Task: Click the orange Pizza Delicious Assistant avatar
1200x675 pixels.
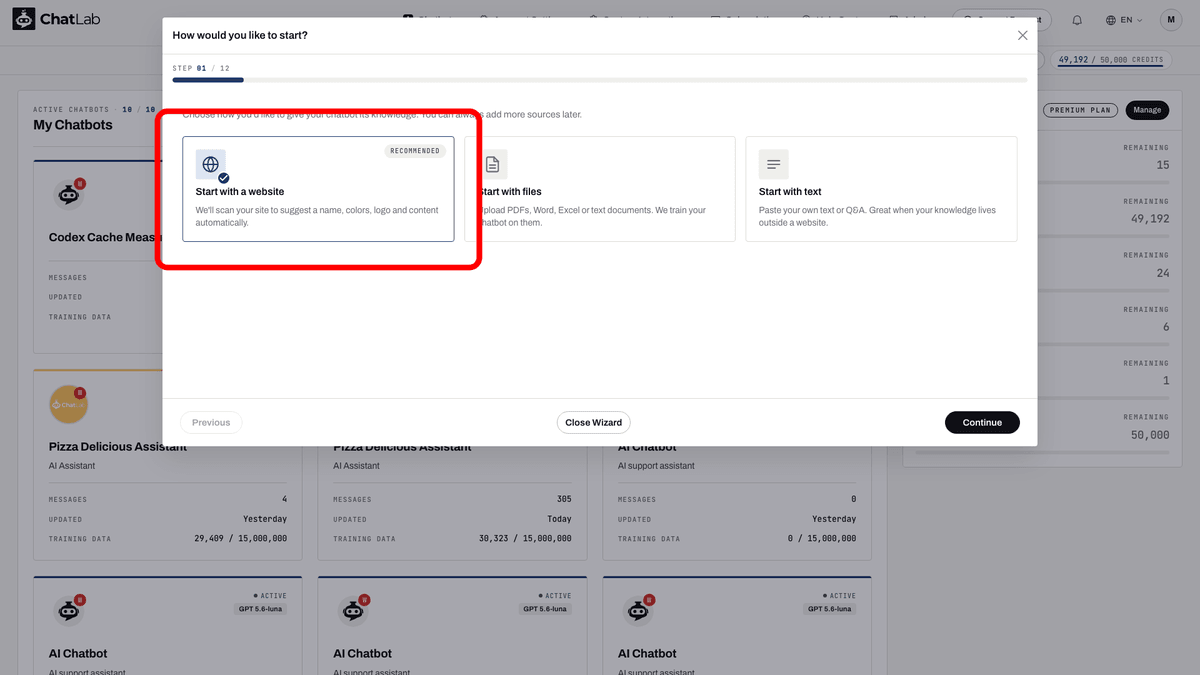Action: [x=68, y=404]
